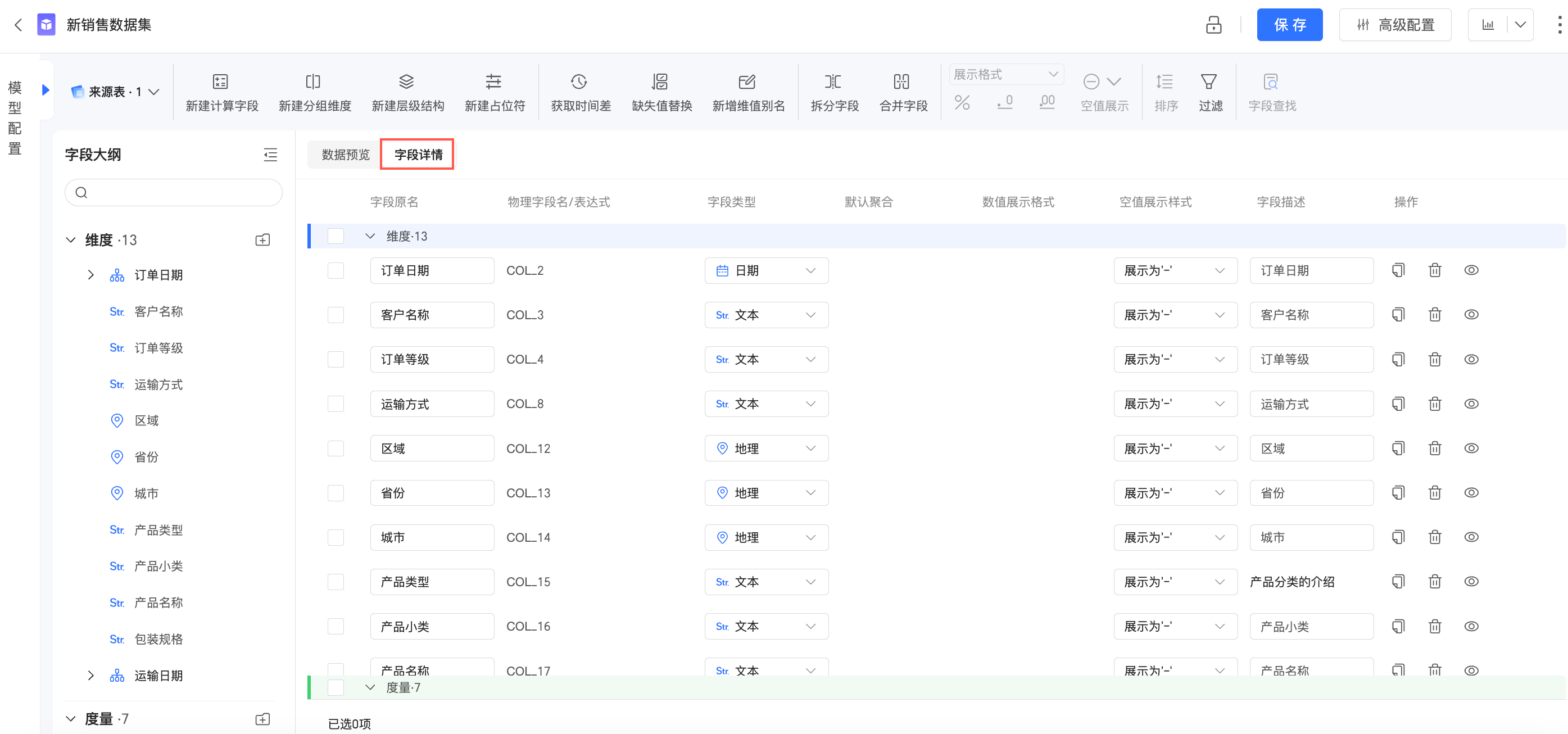The image size is (1568, 734).
Task: Open field search (字段查找)
Action: coord(1272,92)
